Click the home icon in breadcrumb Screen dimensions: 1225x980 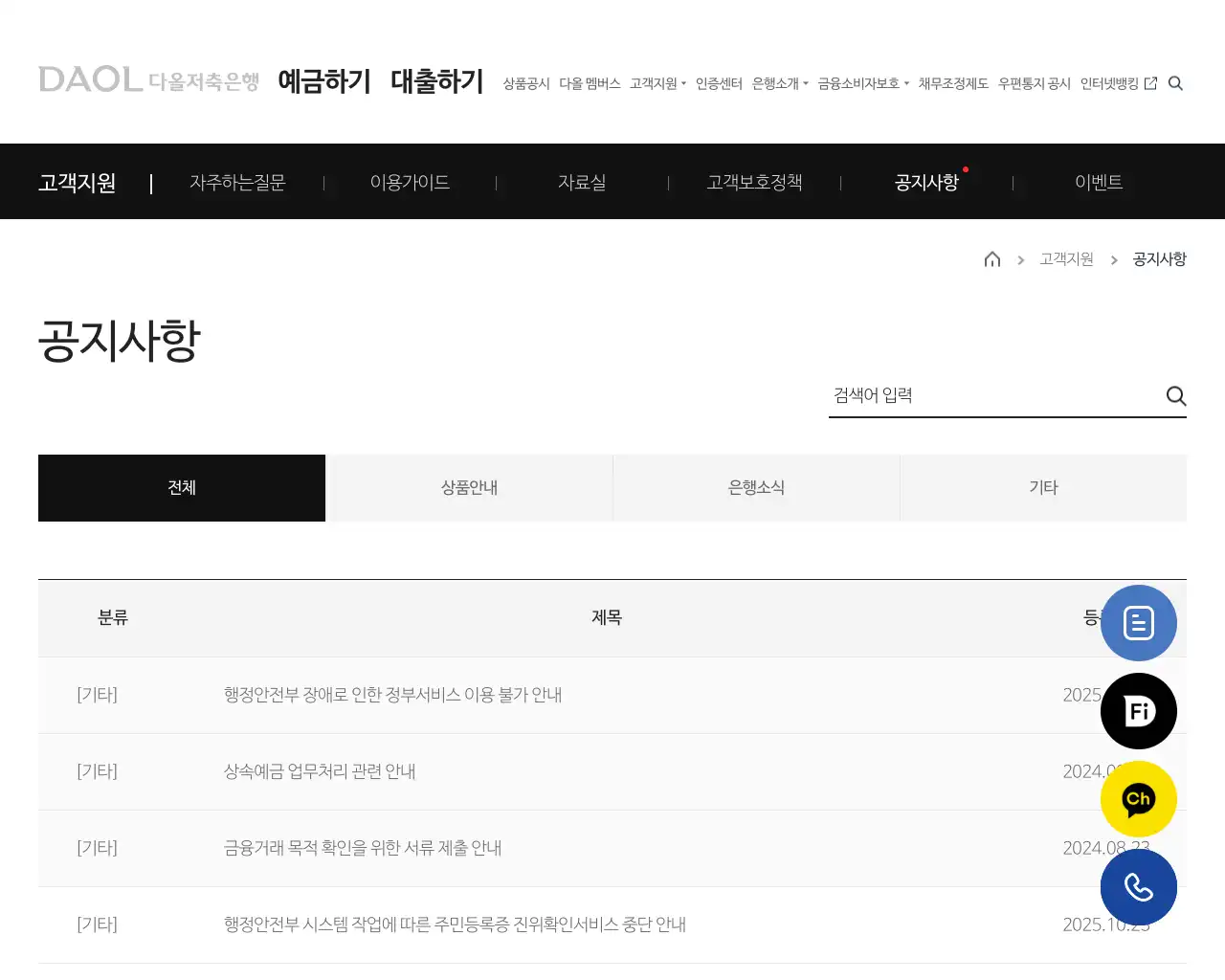coord(992,259)
